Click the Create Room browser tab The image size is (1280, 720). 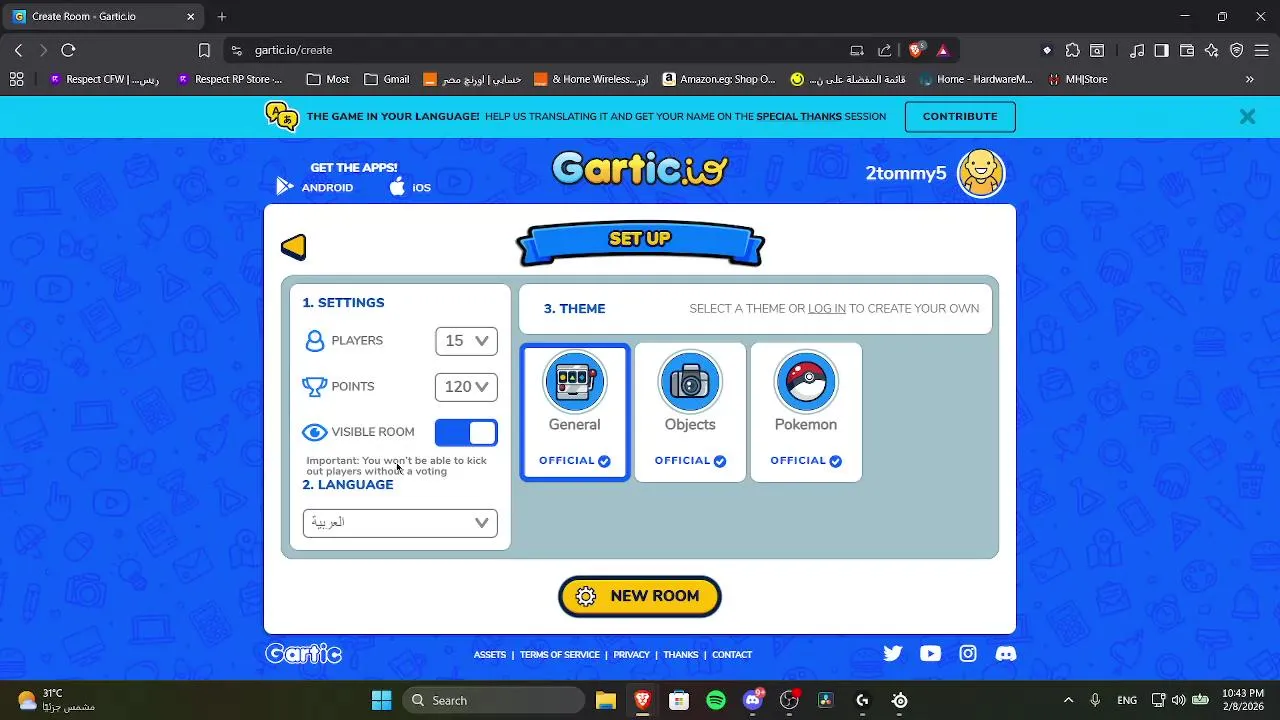point(105,17)
